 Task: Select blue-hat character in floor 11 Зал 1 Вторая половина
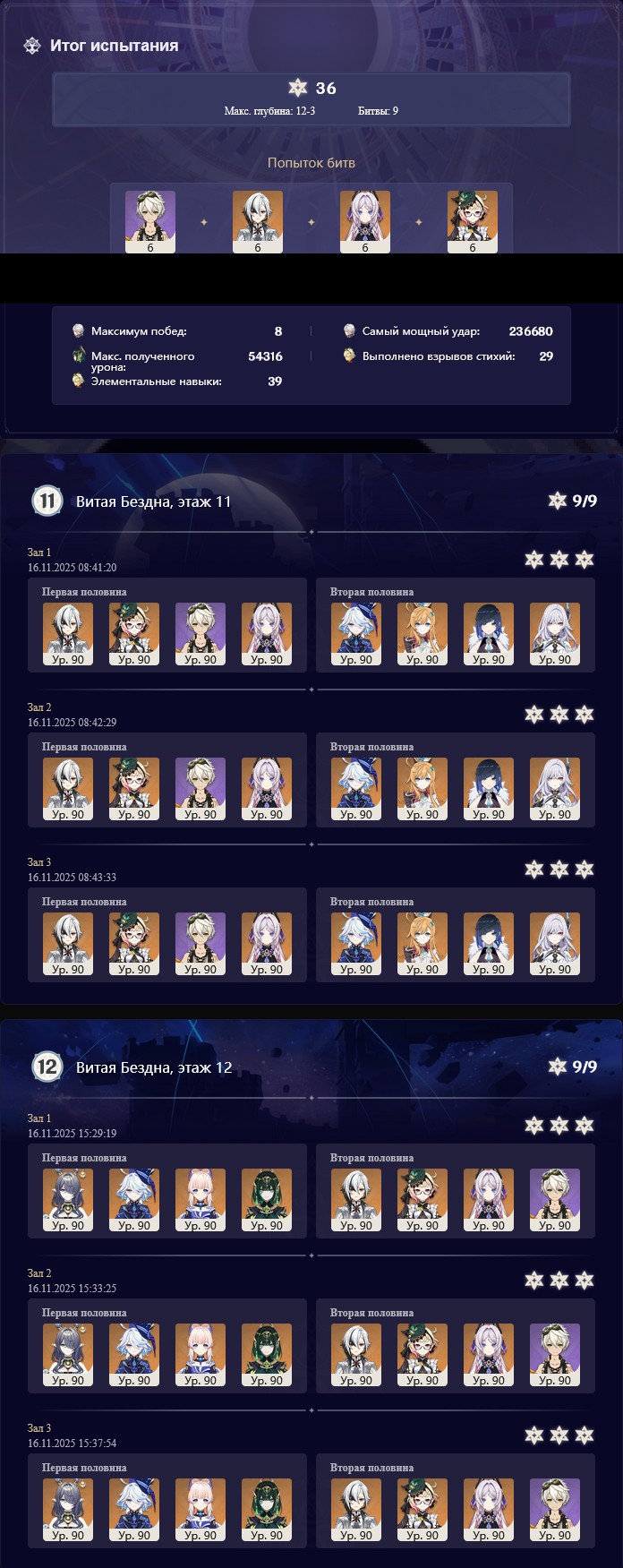356,635
